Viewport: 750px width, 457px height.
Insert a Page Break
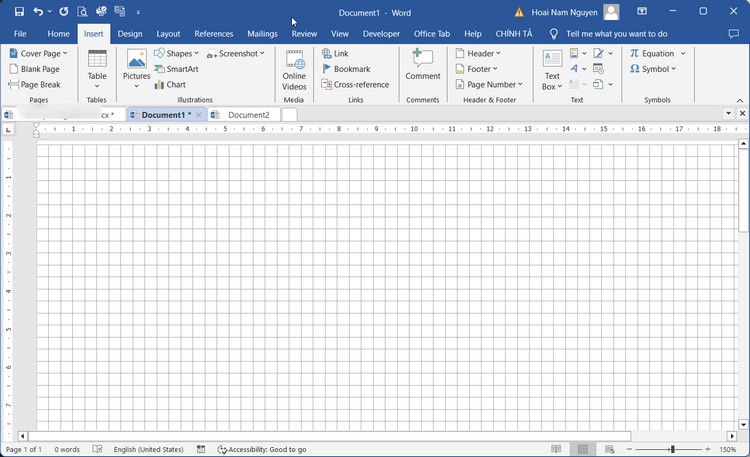click(x=34, y=85)
